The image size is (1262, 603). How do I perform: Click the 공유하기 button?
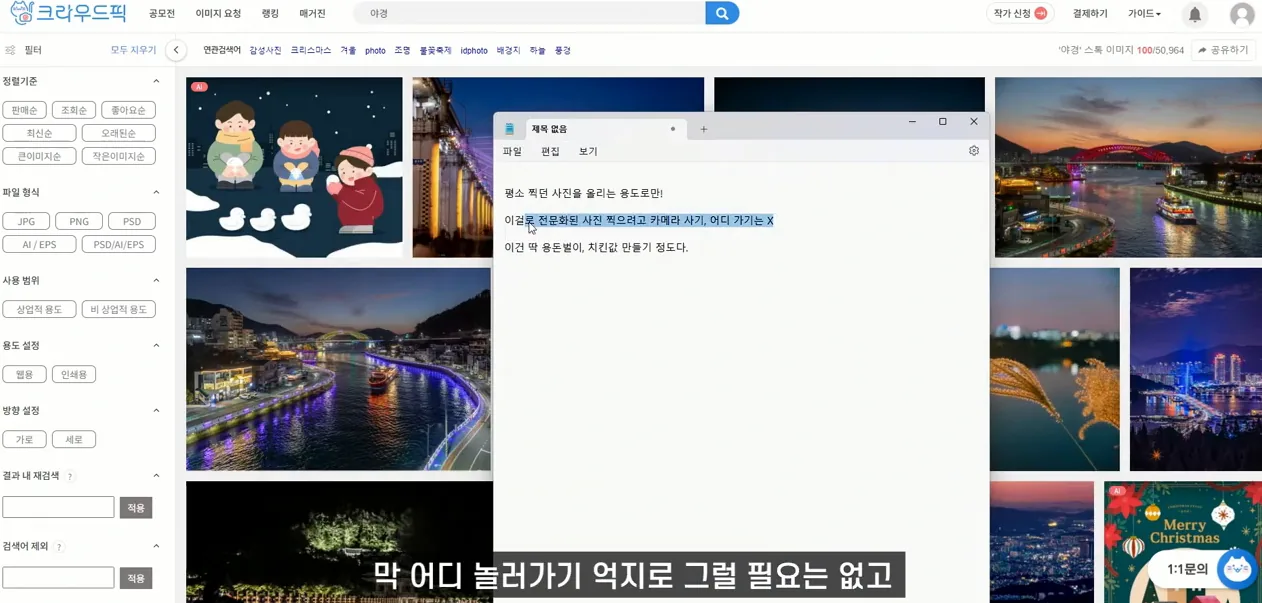click(x=1223, y=50)
